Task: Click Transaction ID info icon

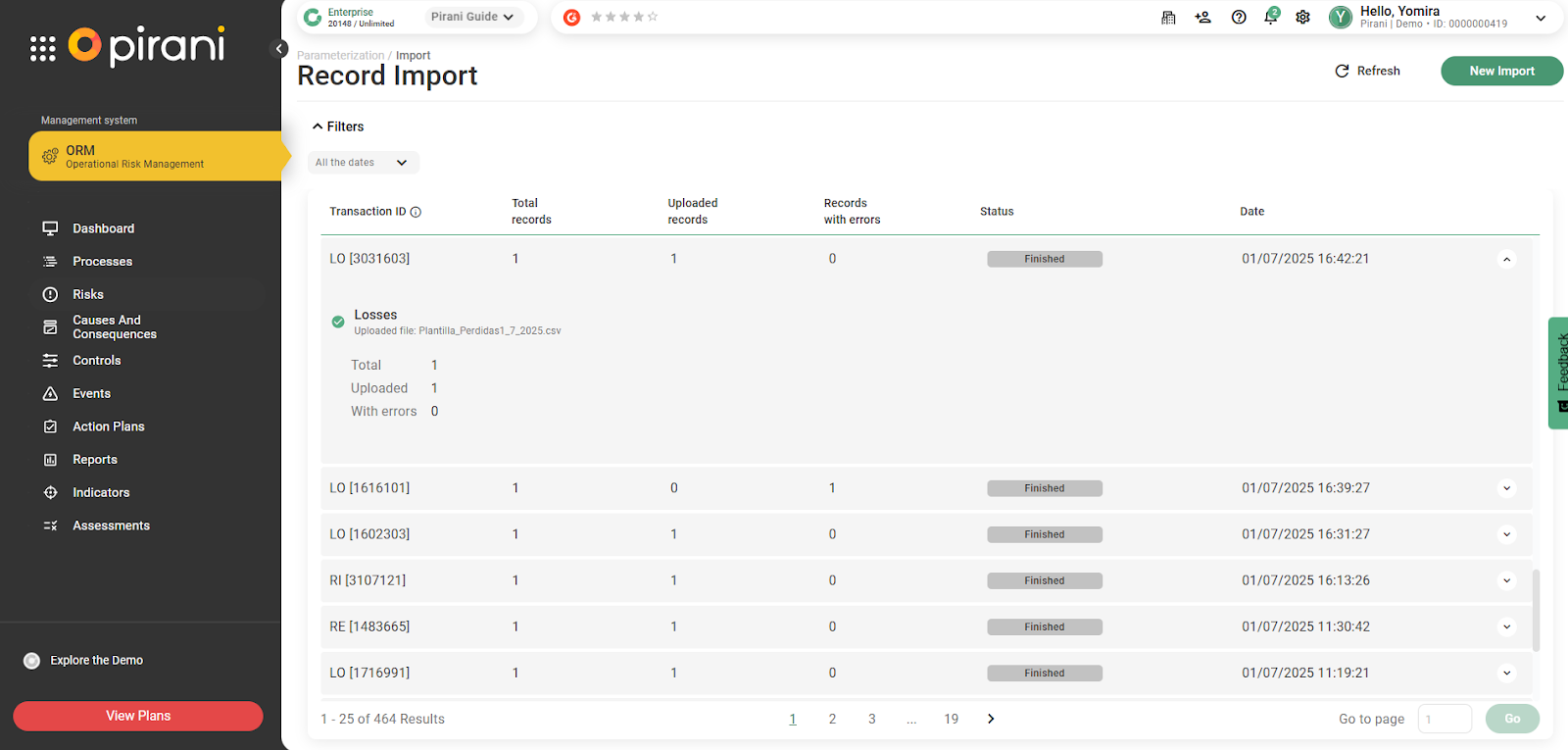Action: point(416,212)
